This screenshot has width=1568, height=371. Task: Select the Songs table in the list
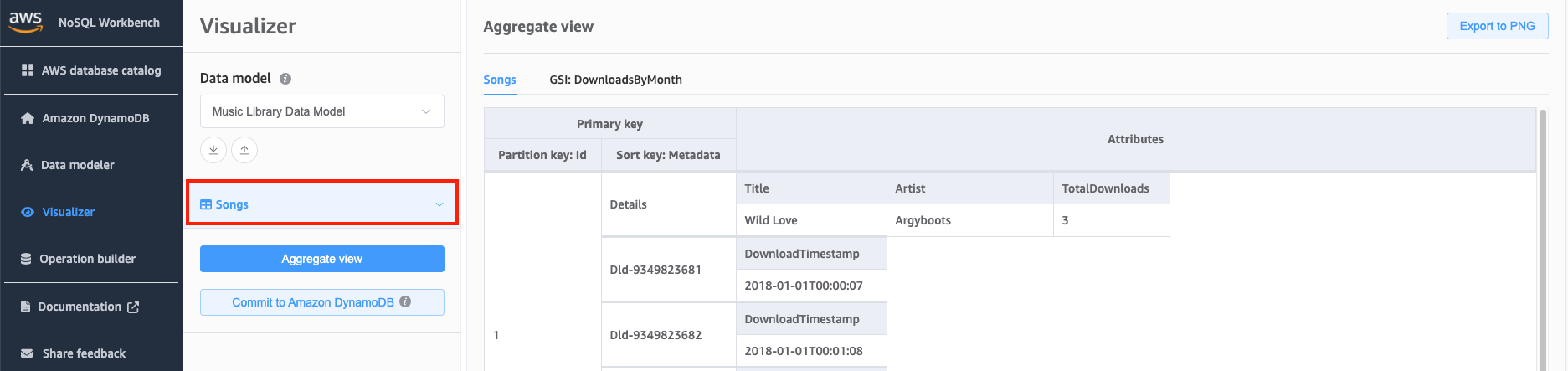tap(232, 204)
